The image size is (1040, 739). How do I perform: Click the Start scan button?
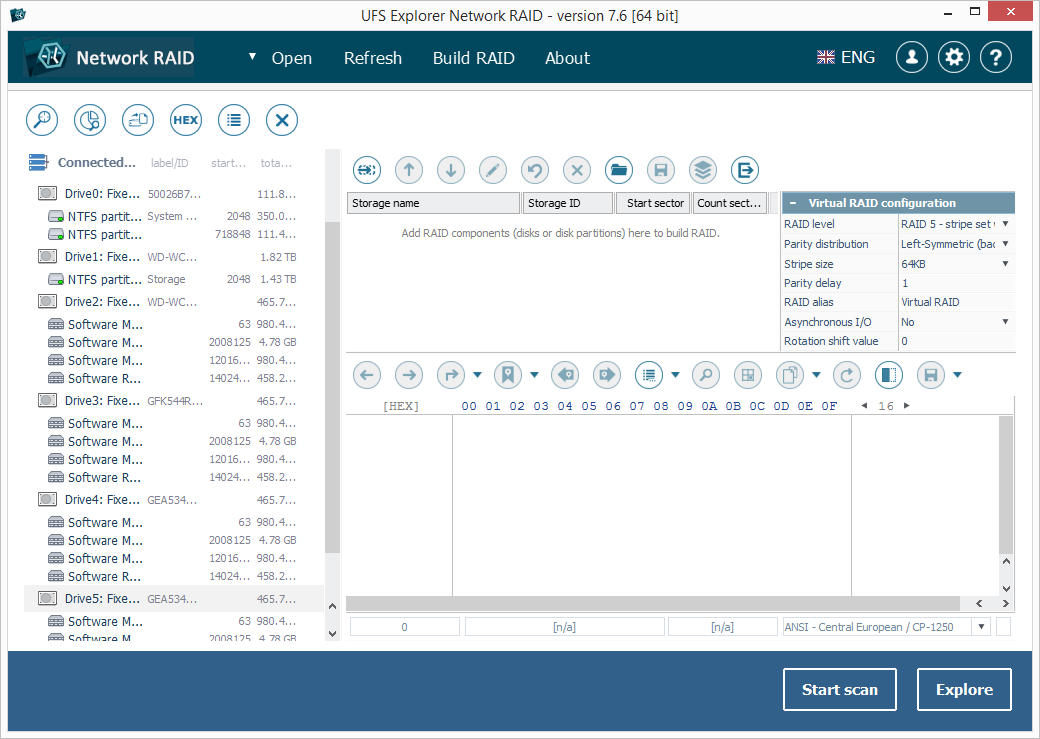click(840, 689)
